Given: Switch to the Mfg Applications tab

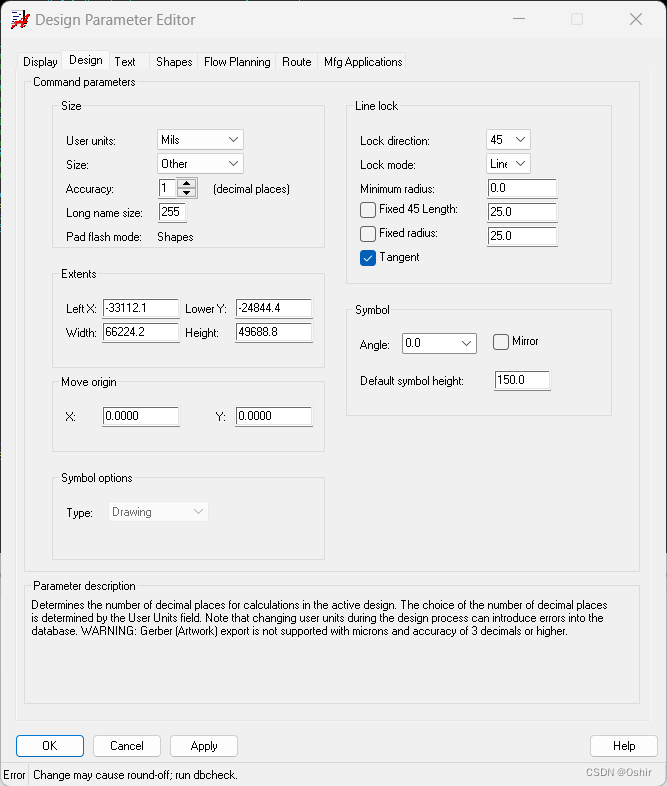Looking at the screenshot, I should click(363, 62).
